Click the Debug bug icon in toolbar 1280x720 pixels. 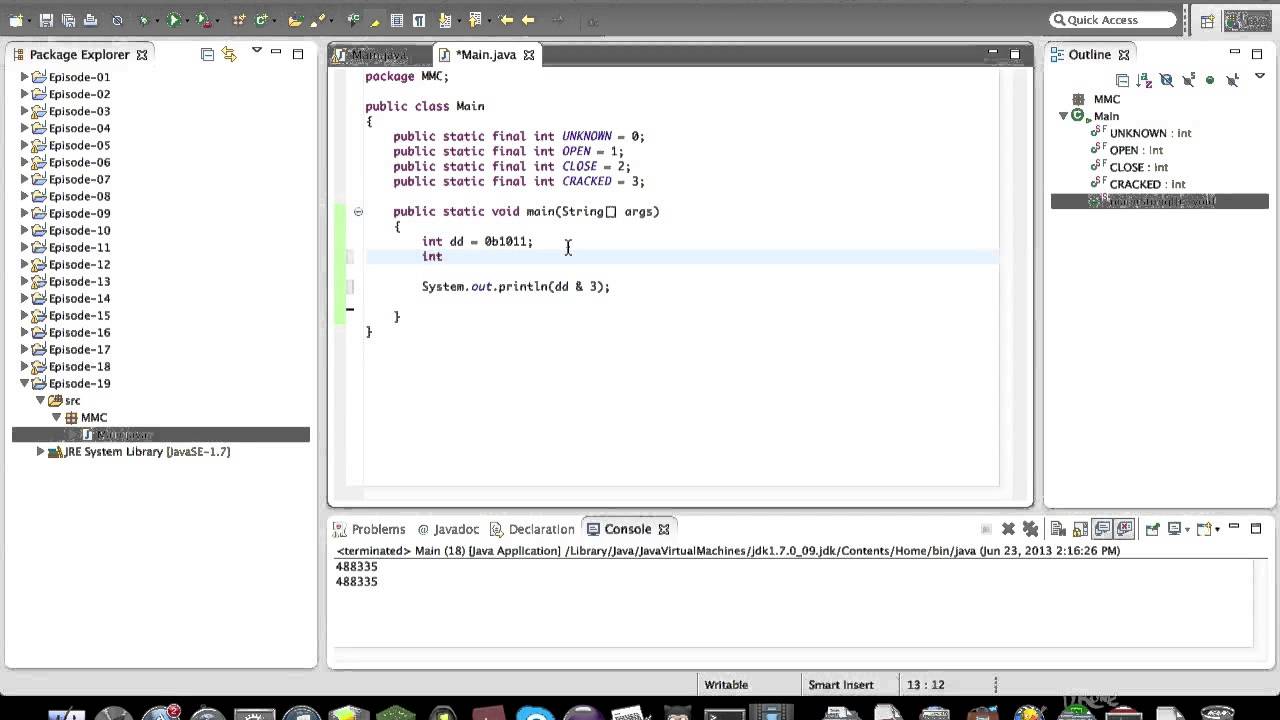click(x=144, y=20)
